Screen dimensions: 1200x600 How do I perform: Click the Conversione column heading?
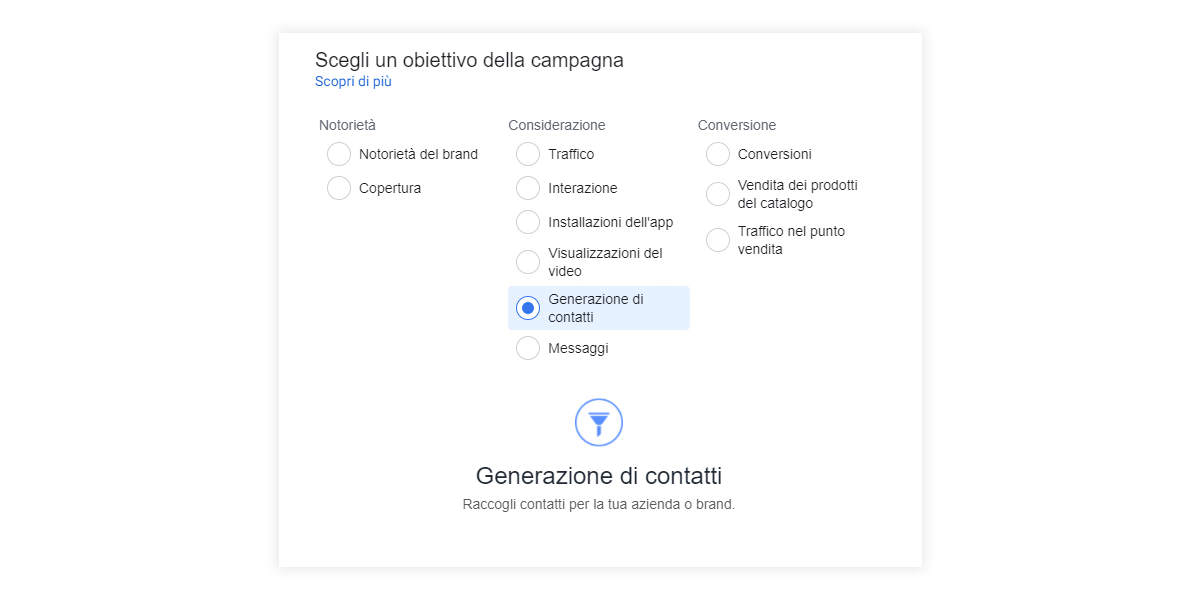[737, 125]
